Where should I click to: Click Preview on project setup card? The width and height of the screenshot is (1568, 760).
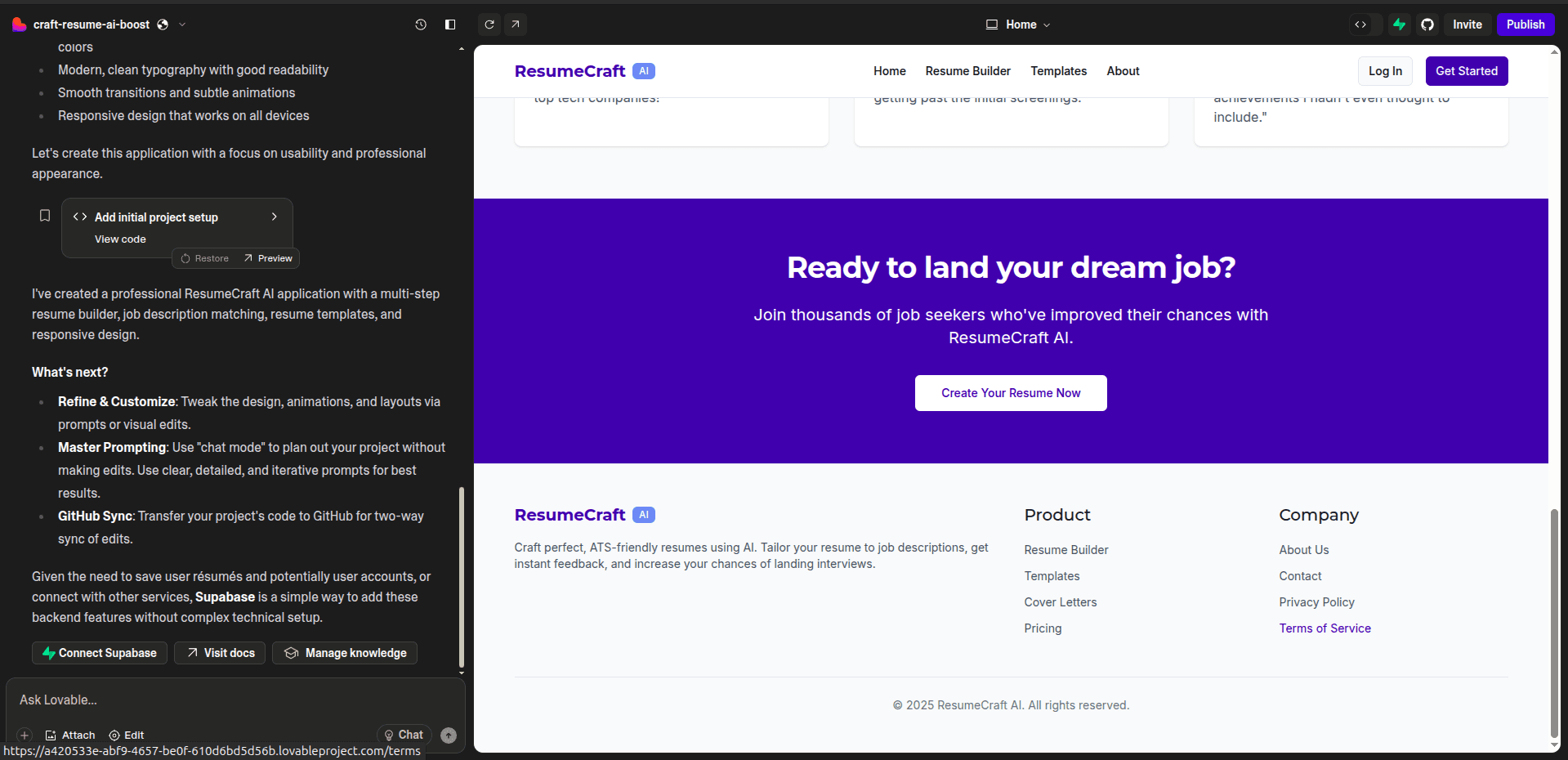tap(268, 258)
